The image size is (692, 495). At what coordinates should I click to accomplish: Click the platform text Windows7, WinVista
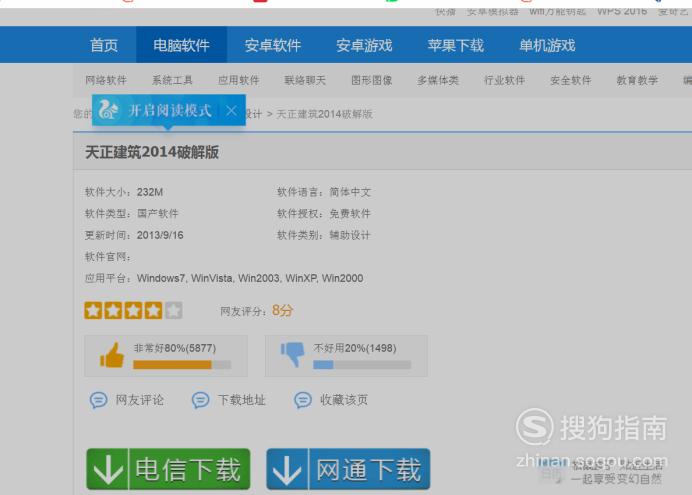point(184,278)
